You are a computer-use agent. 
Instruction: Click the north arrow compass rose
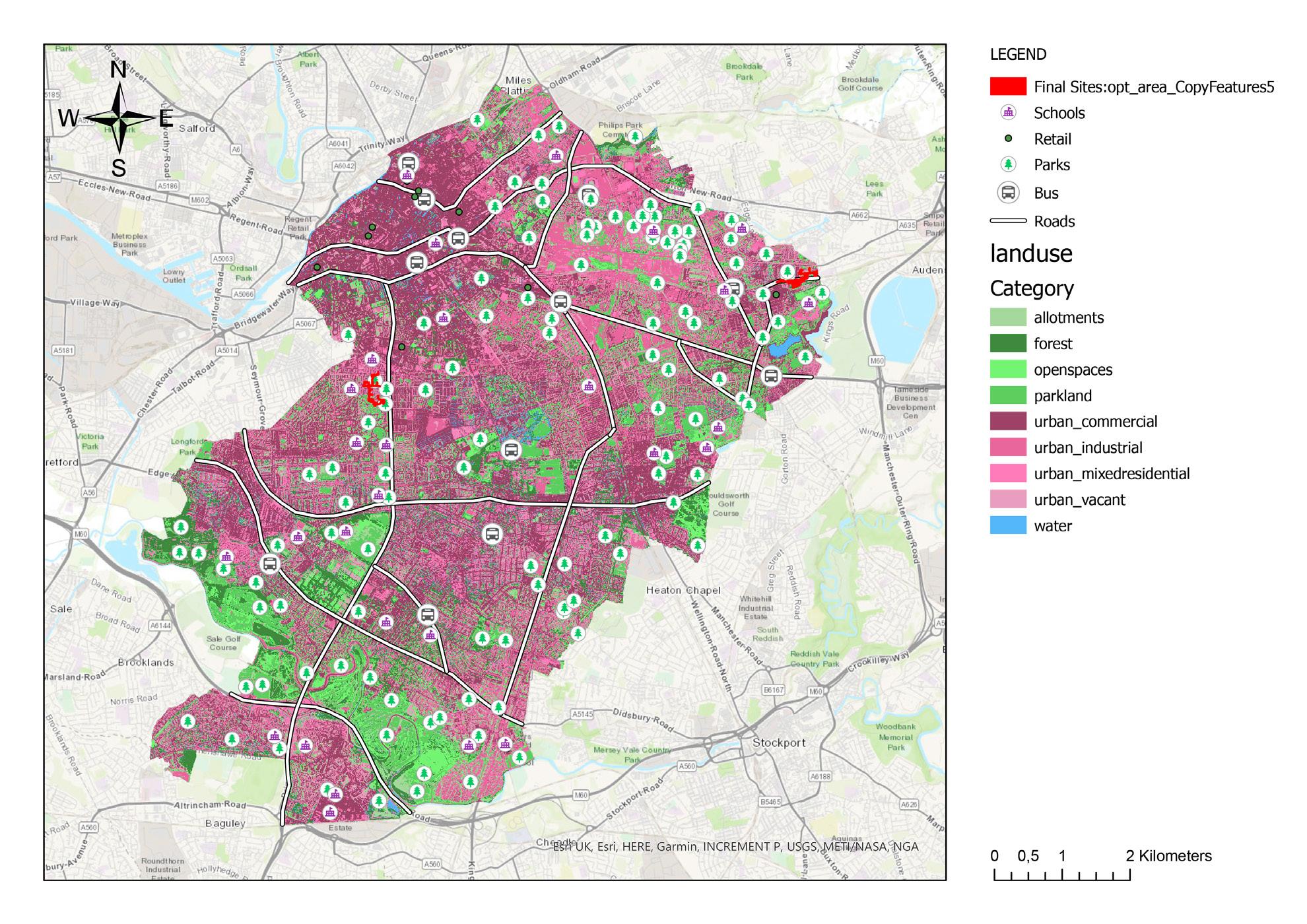(119, 119)
